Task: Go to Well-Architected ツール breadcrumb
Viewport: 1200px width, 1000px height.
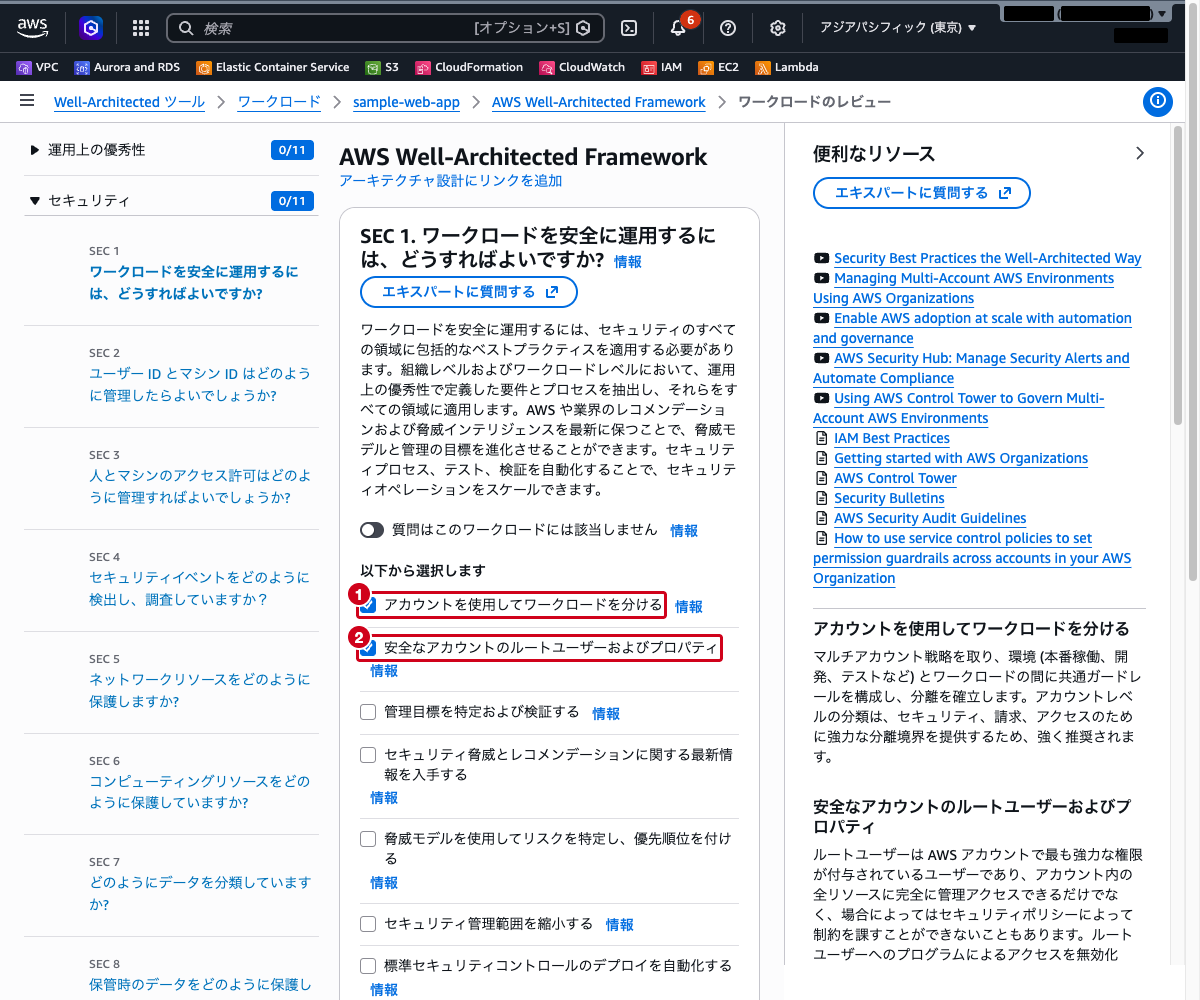Action: [x=129, y=102]
